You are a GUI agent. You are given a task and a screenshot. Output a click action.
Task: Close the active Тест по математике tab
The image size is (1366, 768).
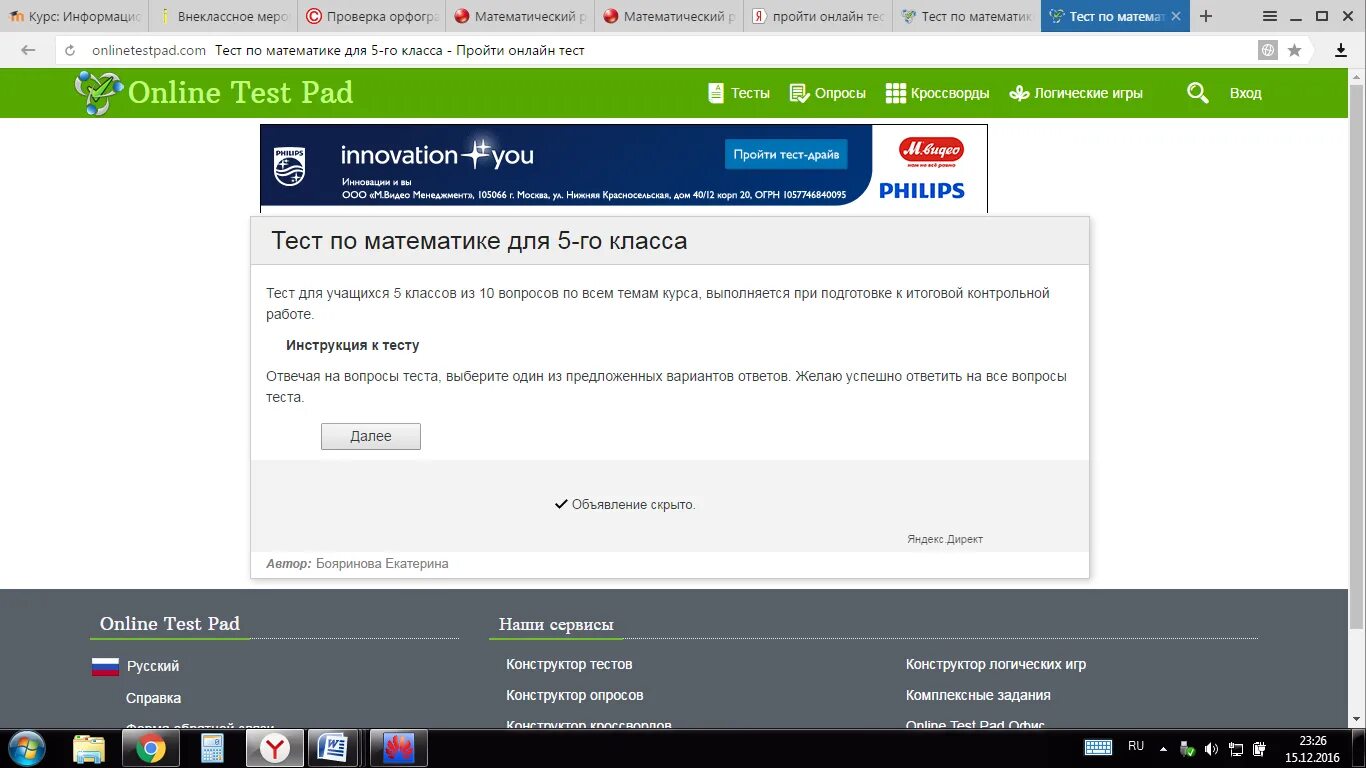point(1176,16)
